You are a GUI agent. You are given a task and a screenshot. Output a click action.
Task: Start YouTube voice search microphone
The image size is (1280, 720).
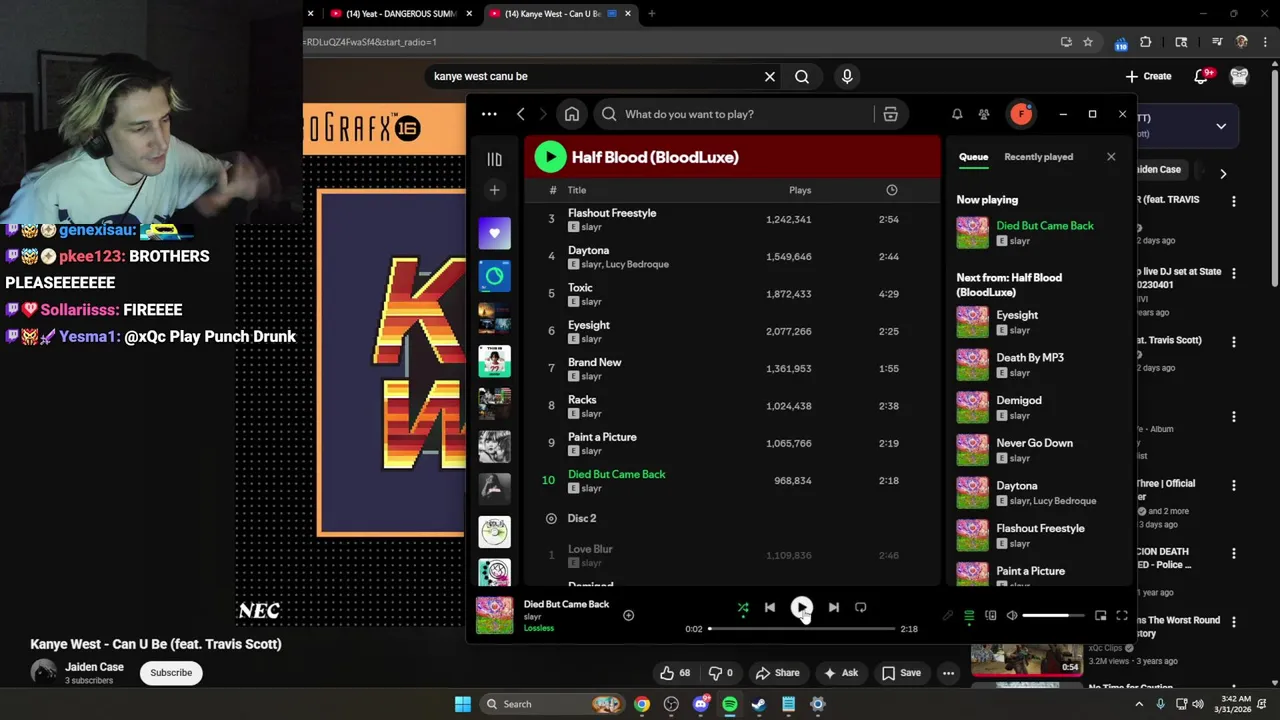[847, 76]
